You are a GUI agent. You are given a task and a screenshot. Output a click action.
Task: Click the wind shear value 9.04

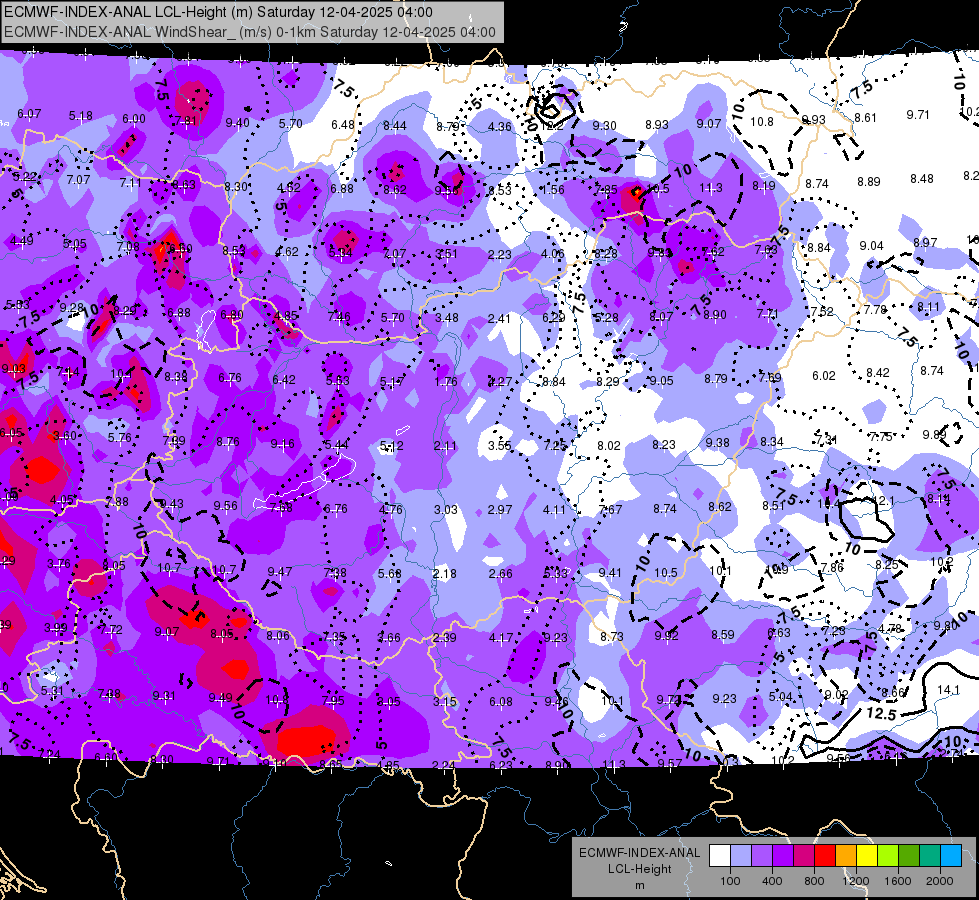[x=871, y=245]
